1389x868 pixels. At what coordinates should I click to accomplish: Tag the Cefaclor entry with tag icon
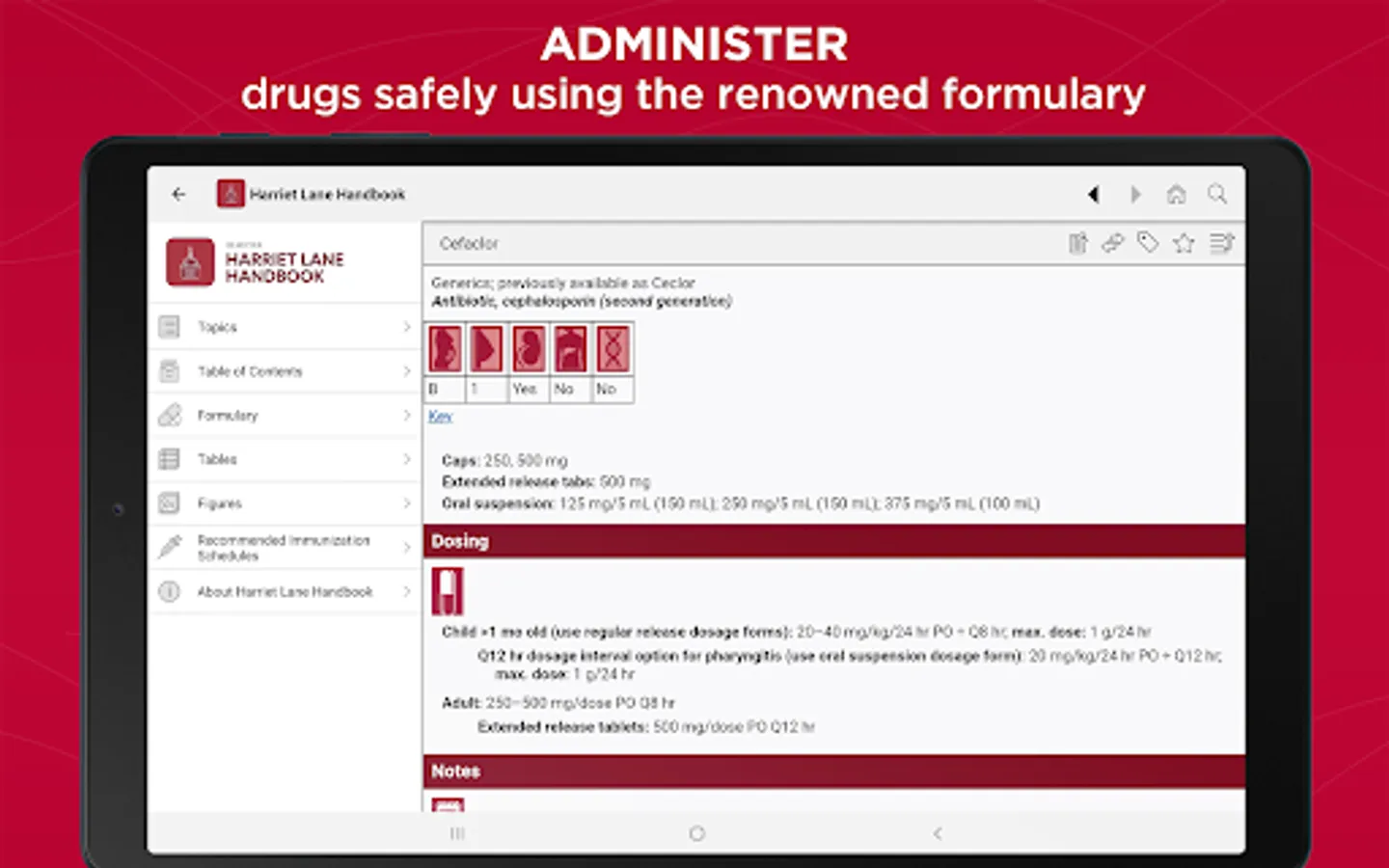pos(1148,243)
